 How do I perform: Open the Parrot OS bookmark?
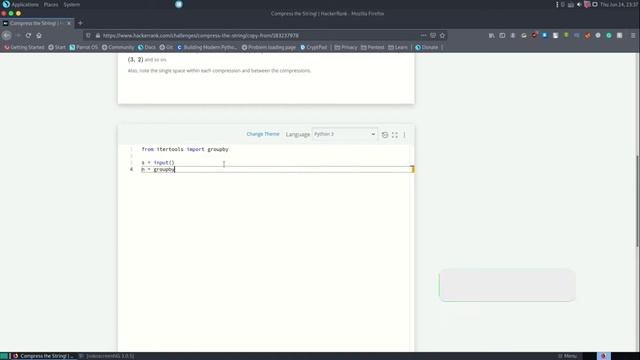click(84, 47)
